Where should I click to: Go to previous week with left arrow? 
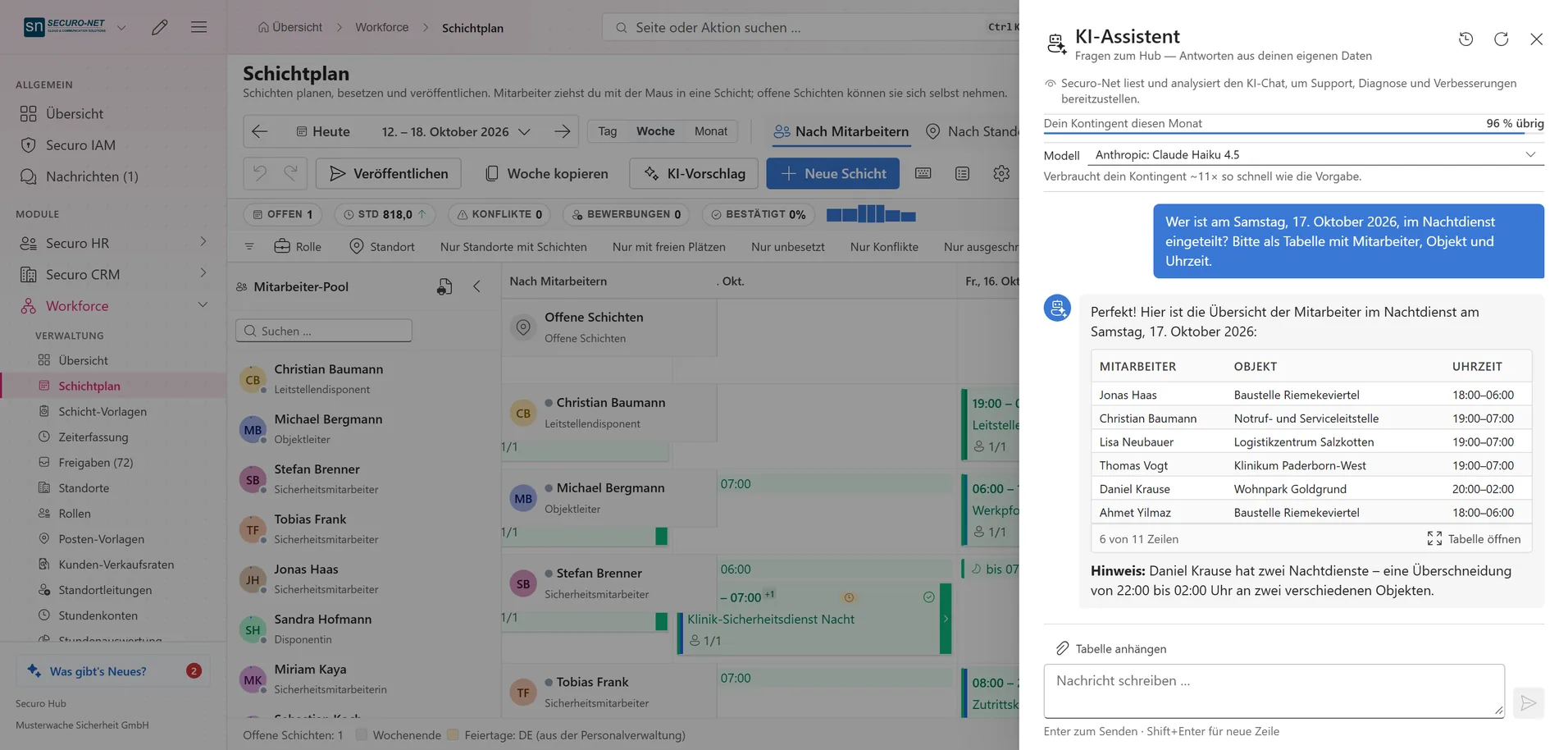pos(260,131)
